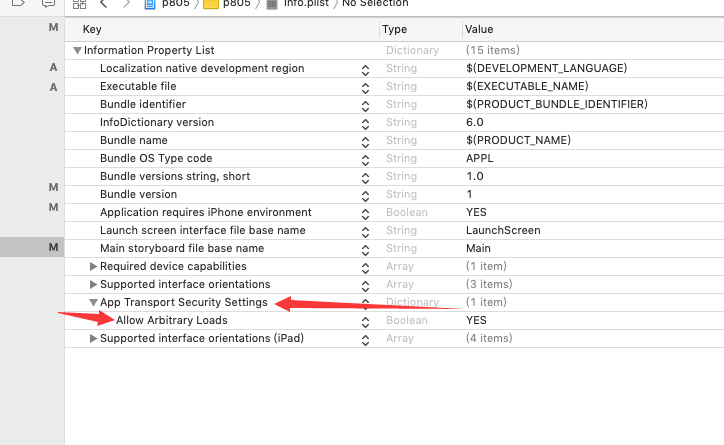Collapse the Information Property List root
724x445 pixels.
tap(77, 50)
